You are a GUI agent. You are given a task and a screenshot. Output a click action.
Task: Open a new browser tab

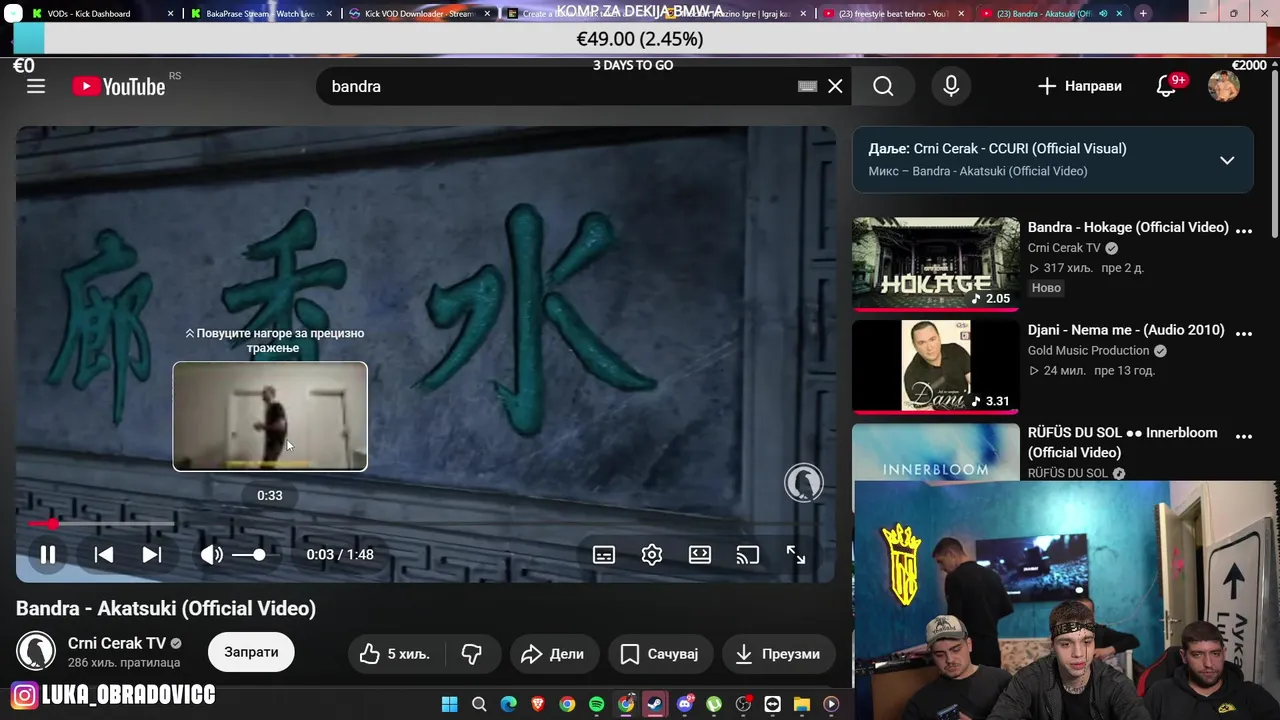coord(1143,13)
